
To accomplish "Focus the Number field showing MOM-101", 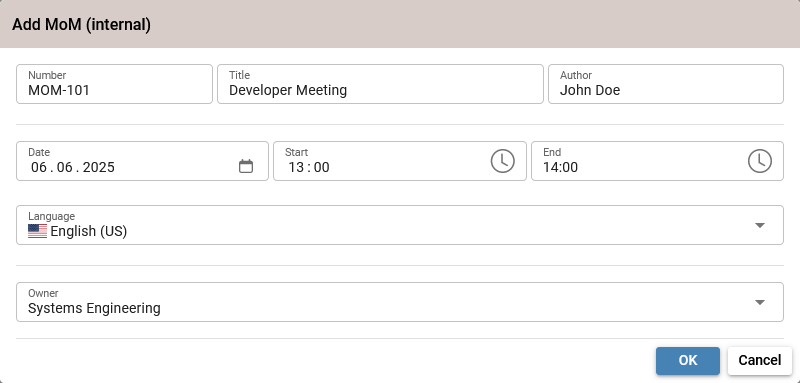I will 114,84.
